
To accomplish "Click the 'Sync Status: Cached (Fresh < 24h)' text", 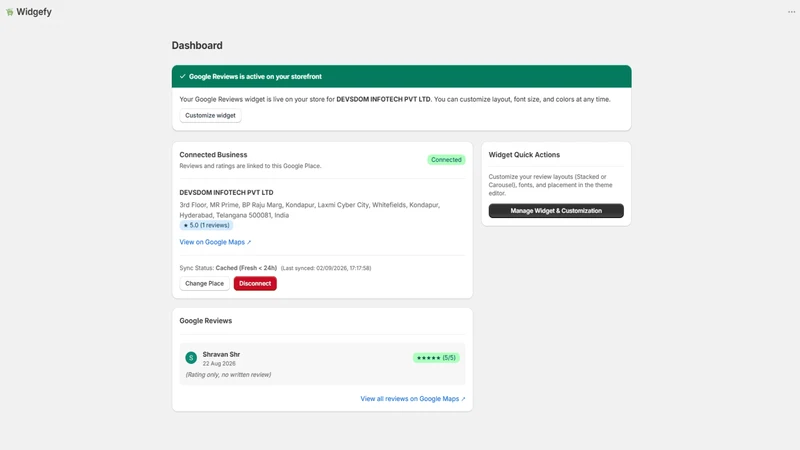I will coord(228,268).
